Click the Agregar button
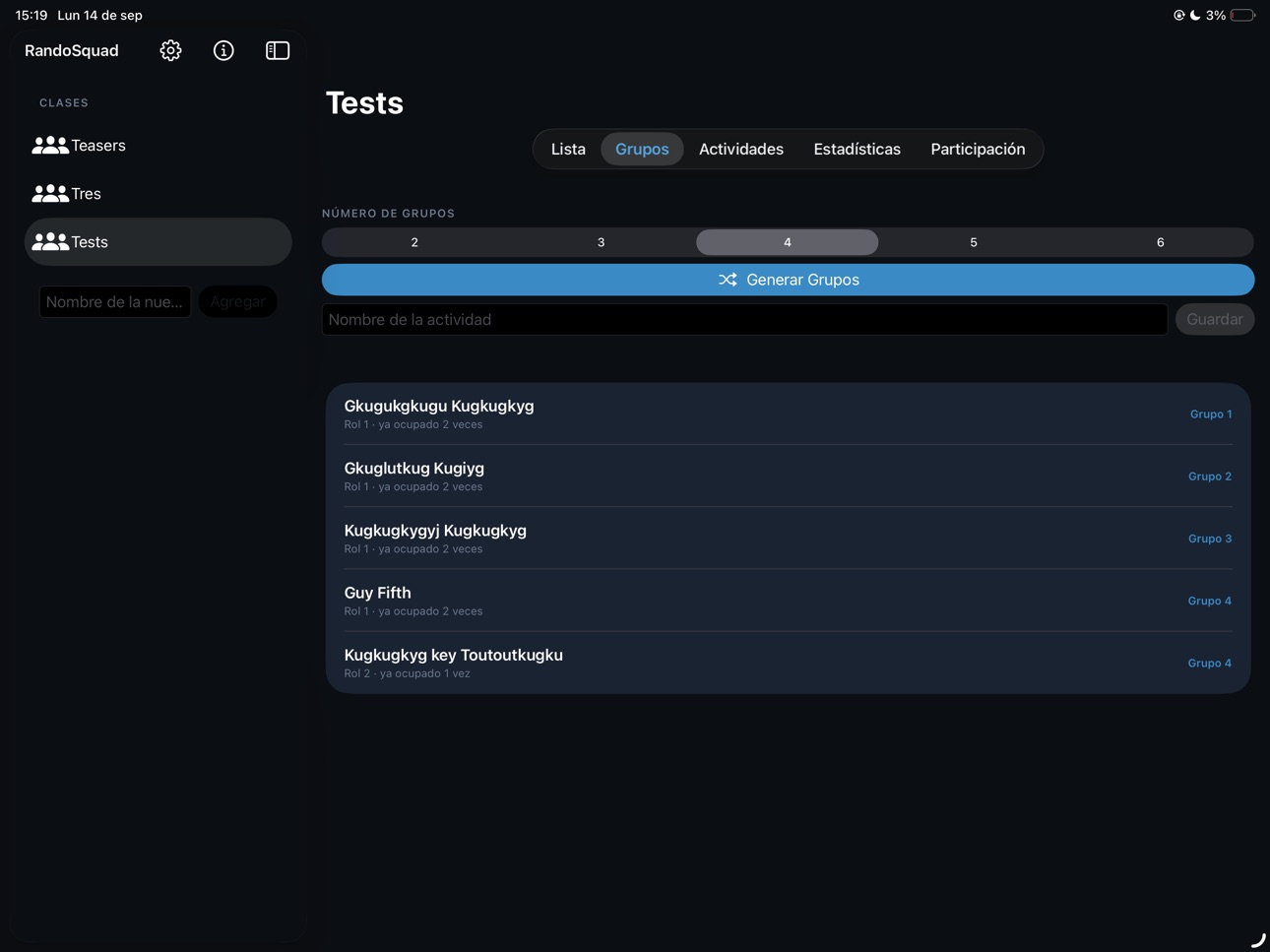The image size is (1270, 952). (x=237, y=301)
